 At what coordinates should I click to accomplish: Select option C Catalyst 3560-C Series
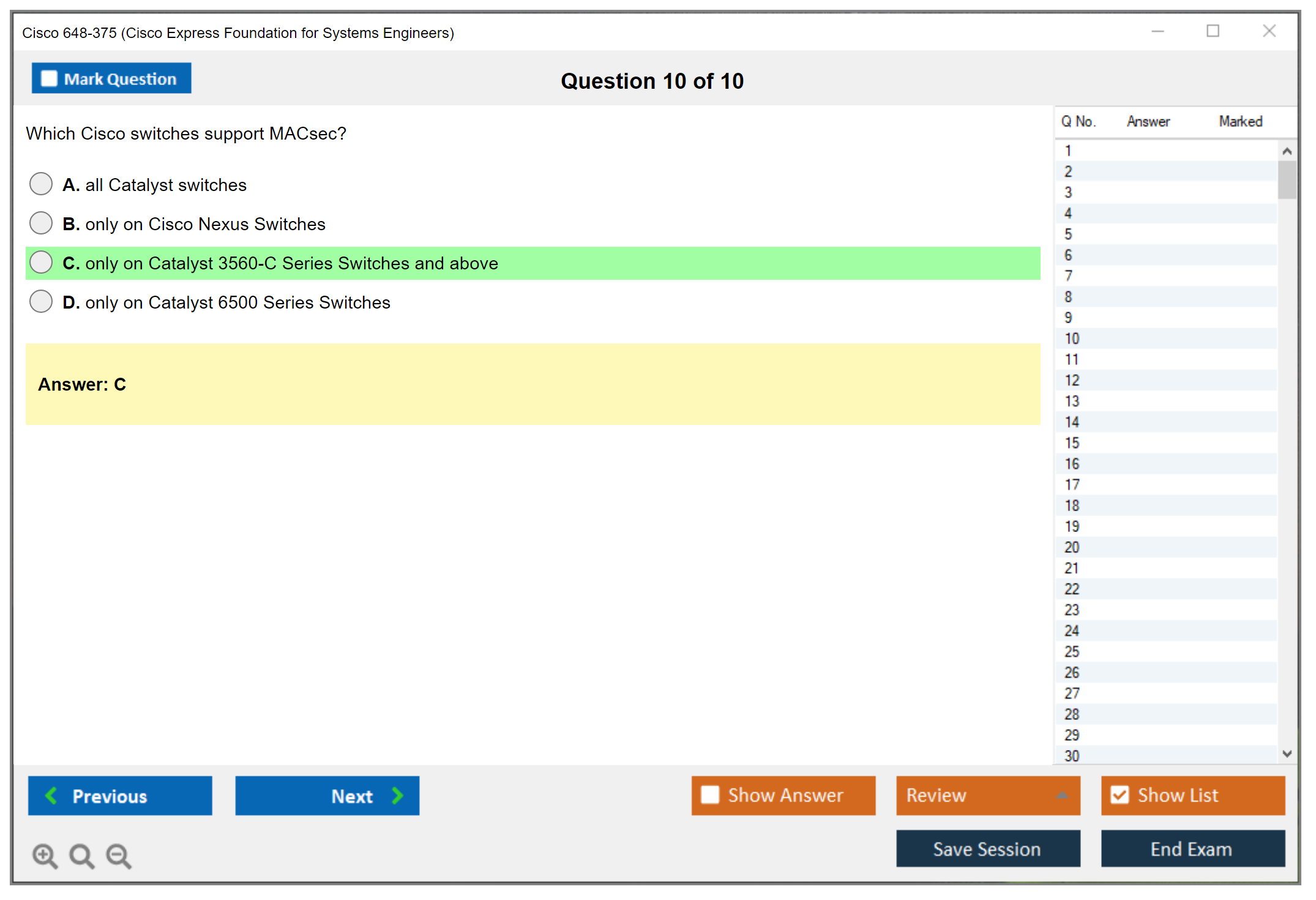[41, 262]
